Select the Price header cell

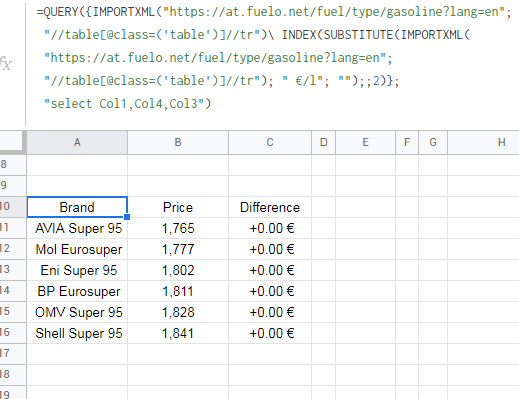[x=178, y=207]
